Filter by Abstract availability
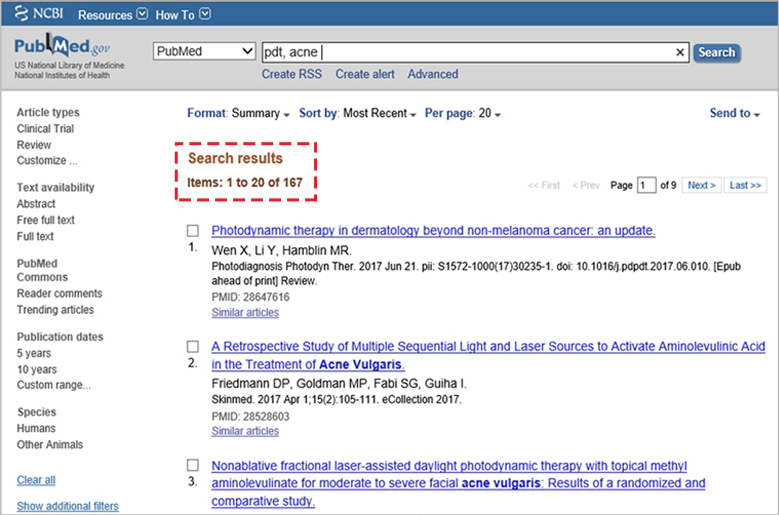Screen dimensions: 779x515 click(x=36, y=204)
